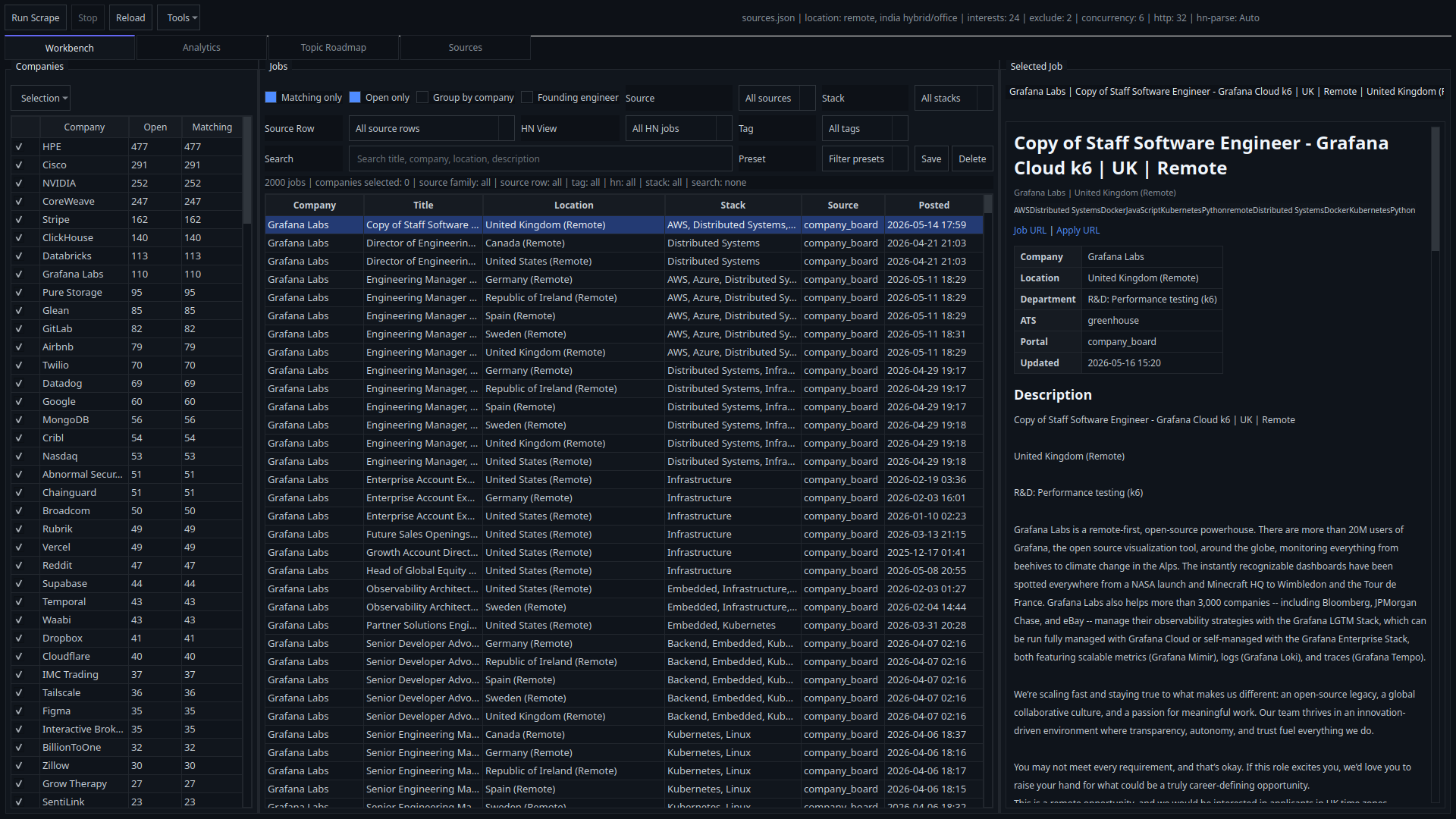This screenshot has width=1456, height=819.
Task: Select the Pure Storage company row
Action: [x=127, y=293]
